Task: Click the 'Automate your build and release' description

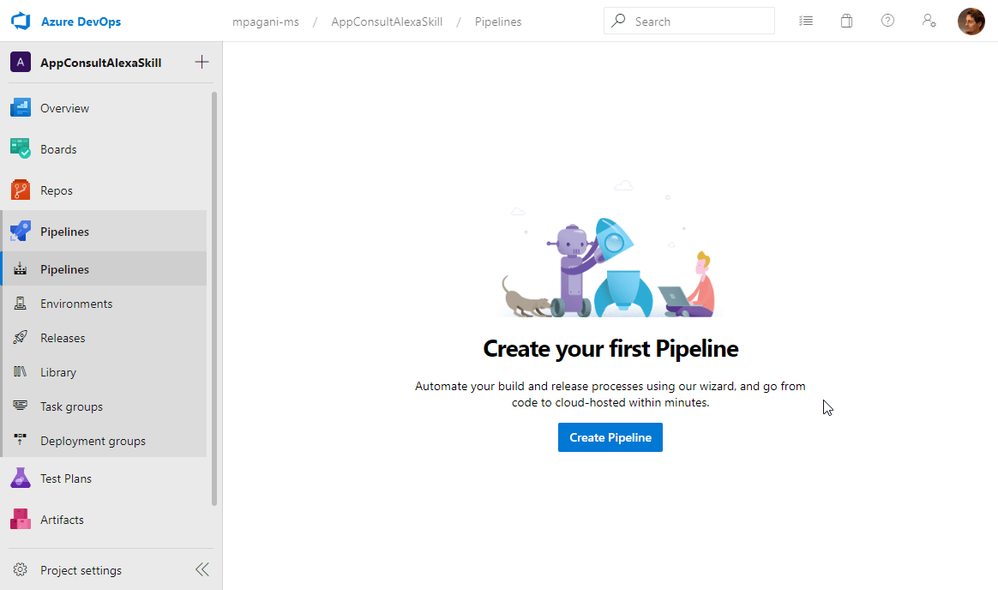Action: coord(610,394)
